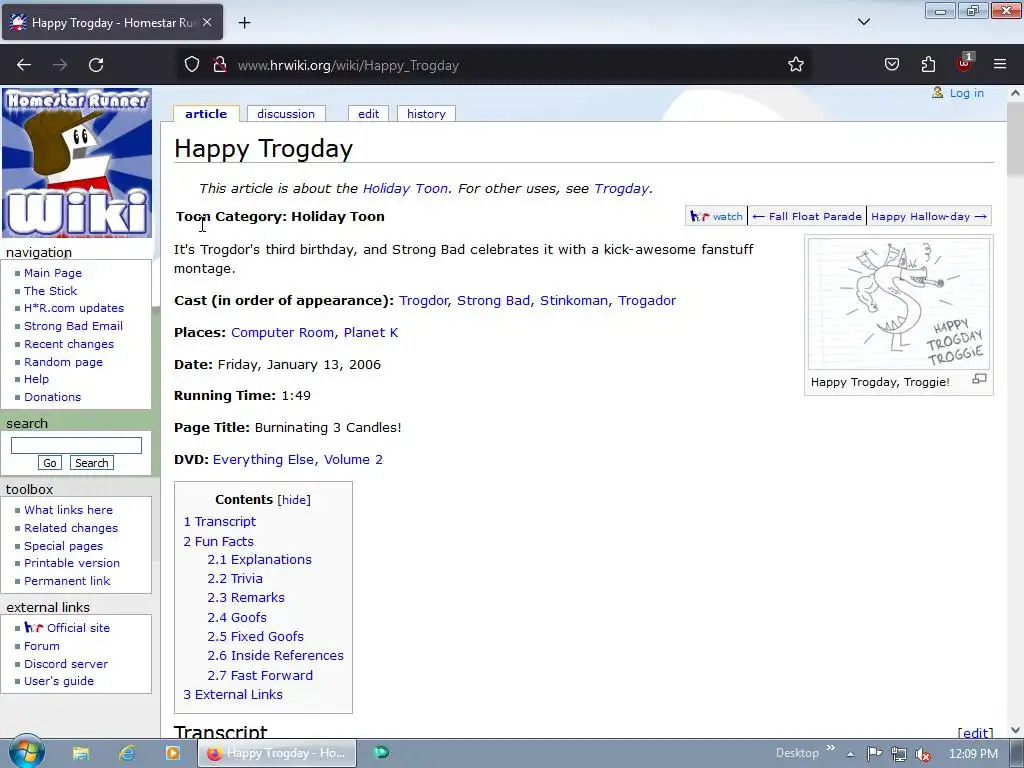Image resolution: width=1024 pixels, height=768 pixels.
Task: Open Printable version link
Action: (x=72, y=563)
